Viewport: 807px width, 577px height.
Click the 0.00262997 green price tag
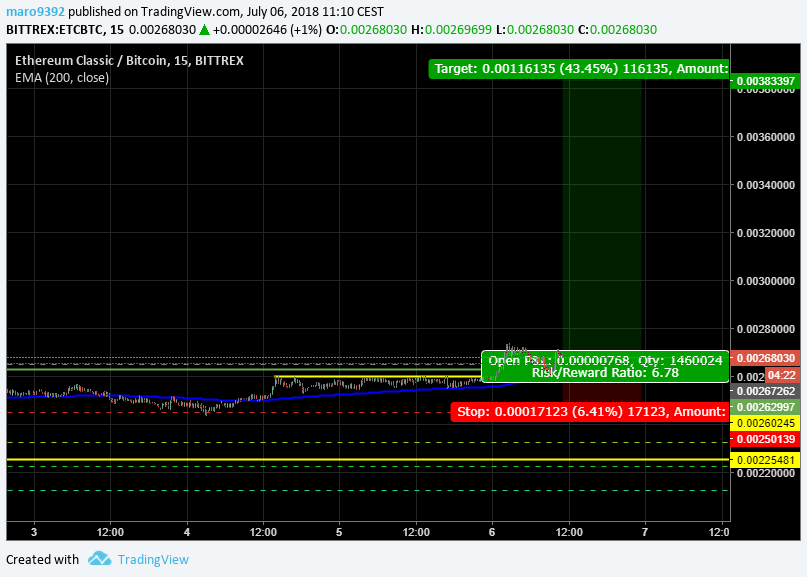click(765, 407)
